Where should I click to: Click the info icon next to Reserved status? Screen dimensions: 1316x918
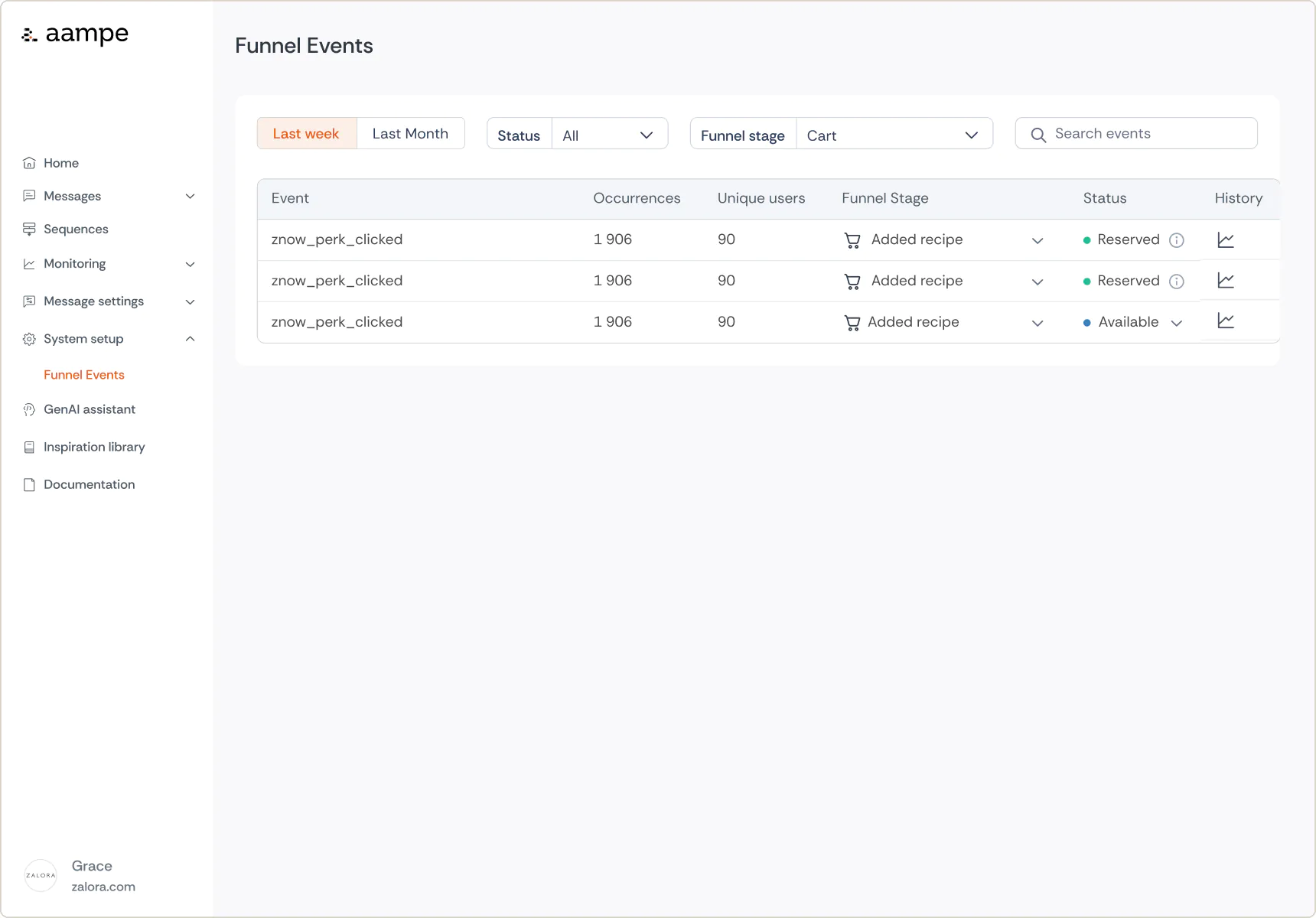pos(1177,239)
